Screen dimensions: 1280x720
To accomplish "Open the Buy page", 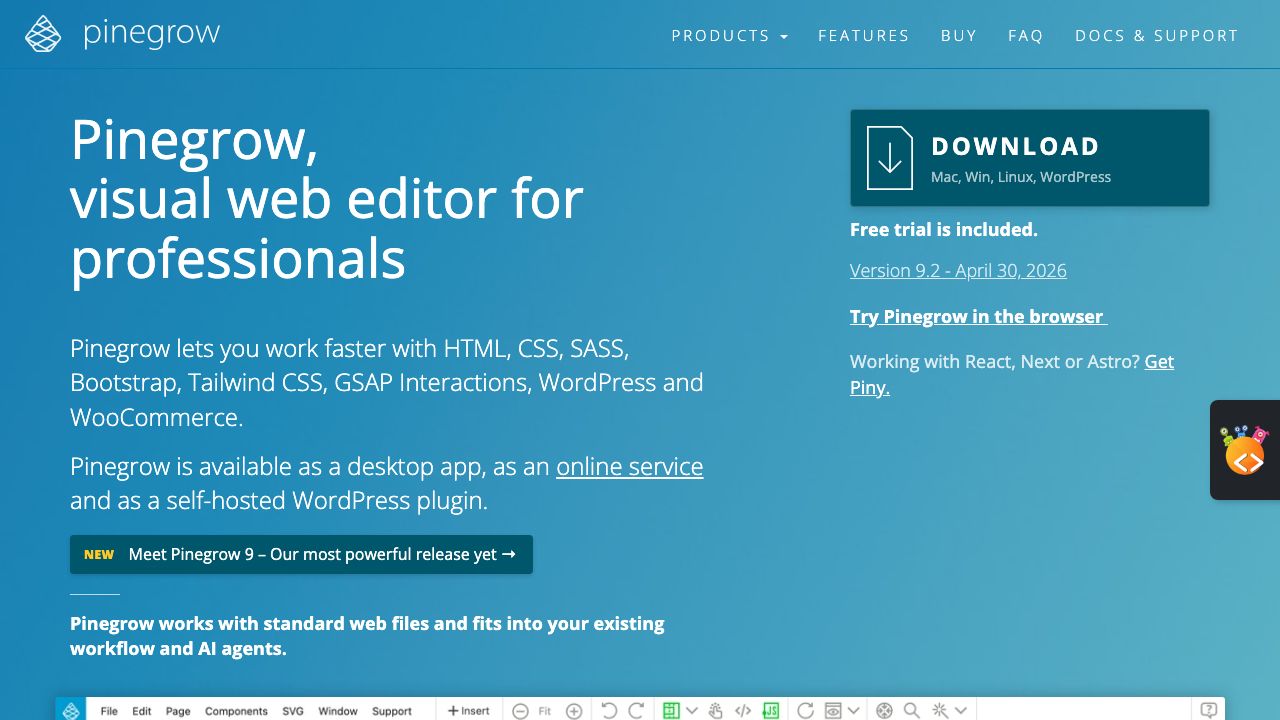I will coord(959,36).
